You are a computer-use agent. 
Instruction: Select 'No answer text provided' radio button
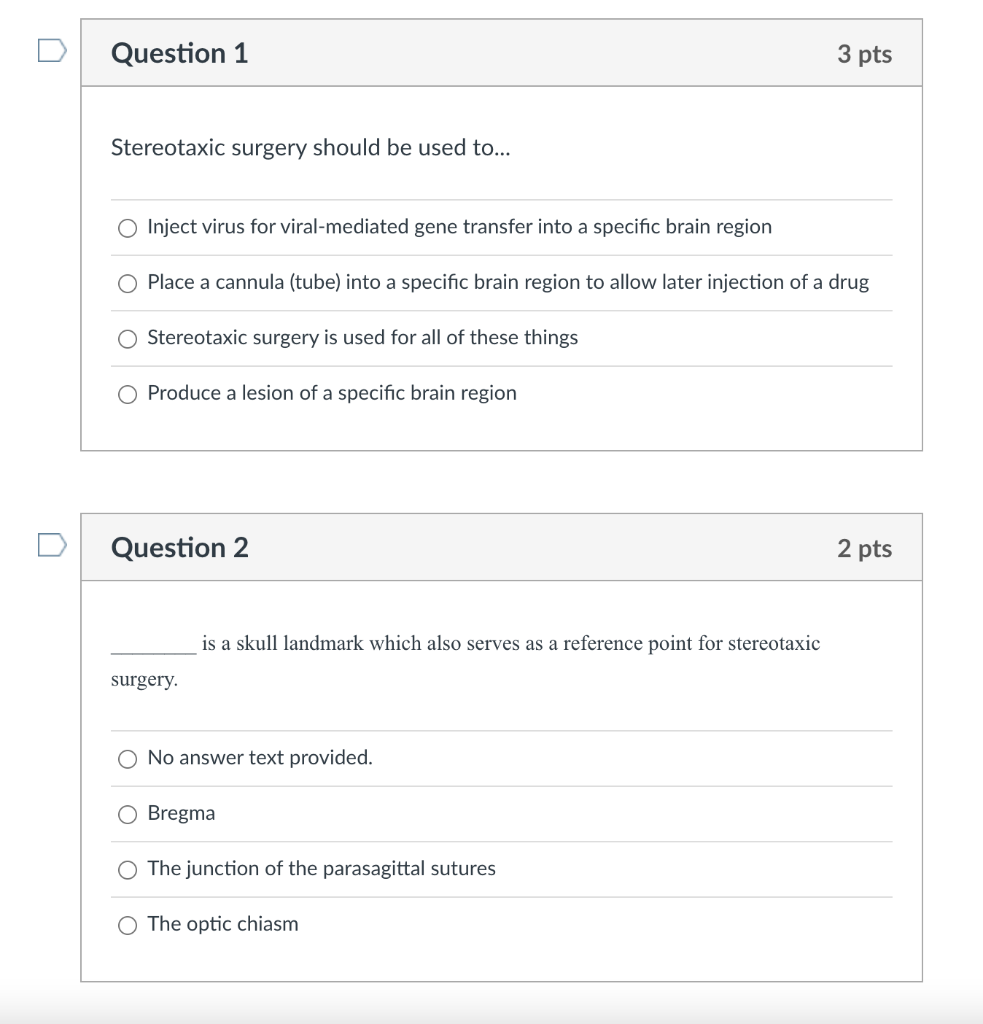tap(127, 759)
